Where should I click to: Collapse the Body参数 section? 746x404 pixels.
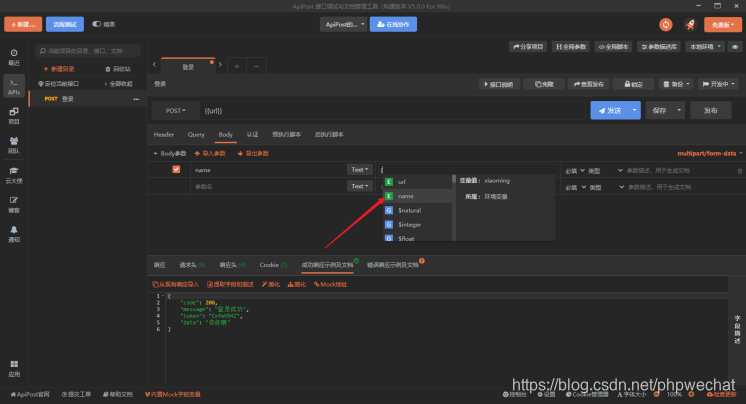[169, 153]
